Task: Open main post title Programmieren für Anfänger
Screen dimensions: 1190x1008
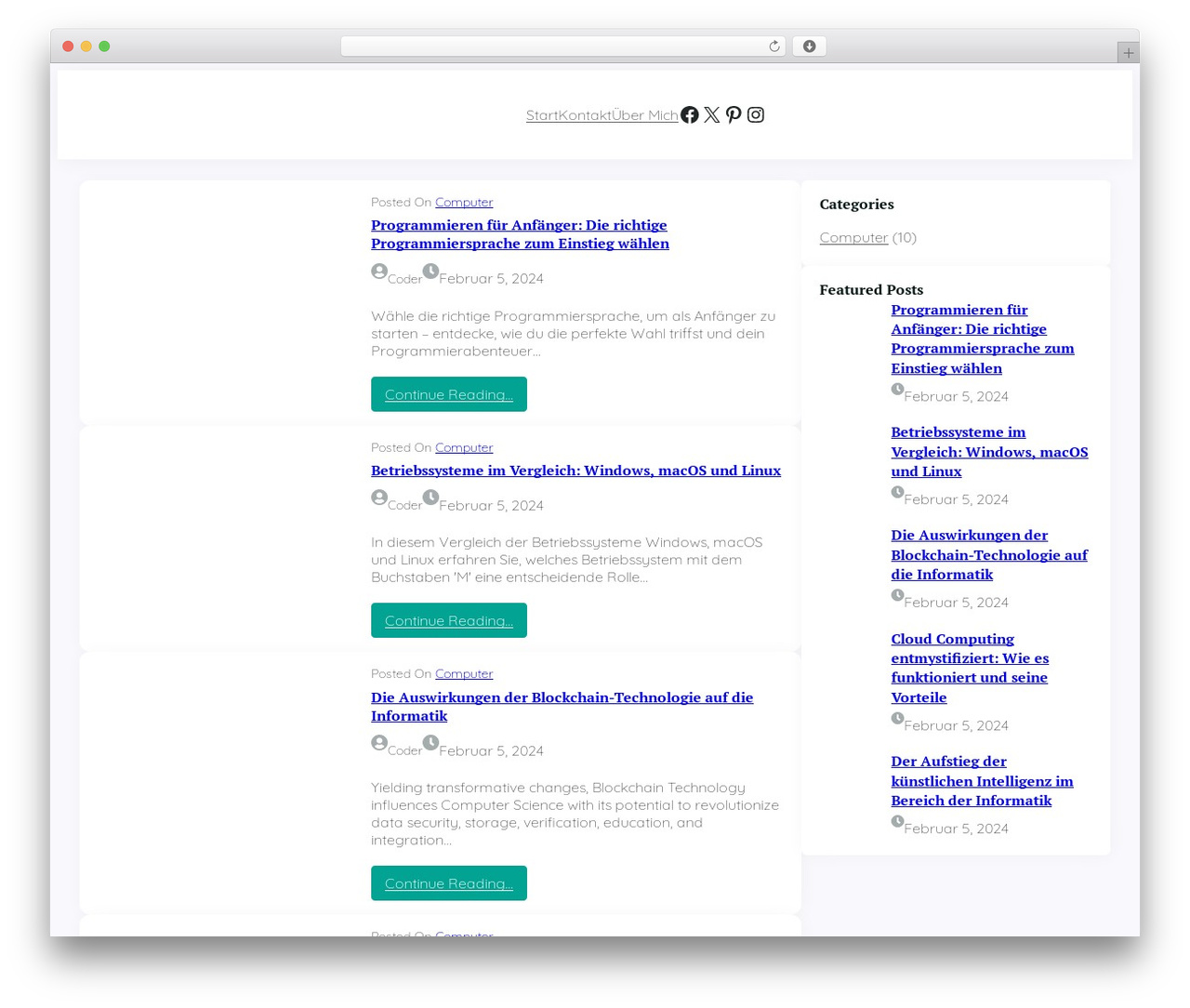Action: pos(520,234)
